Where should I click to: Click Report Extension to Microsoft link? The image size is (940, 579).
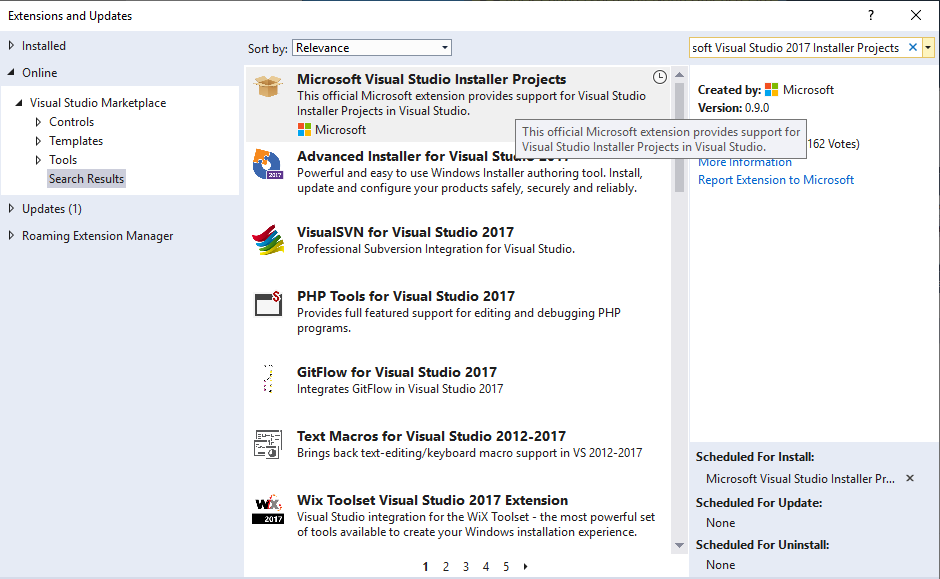click(776, 180)
